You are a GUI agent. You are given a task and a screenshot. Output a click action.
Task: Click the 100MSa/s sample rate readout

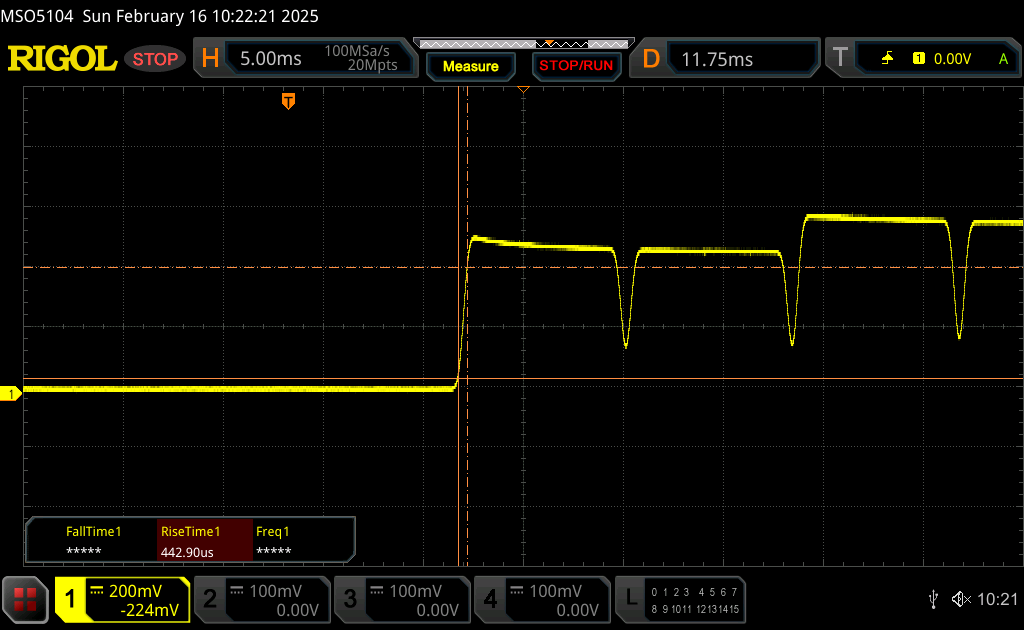(x=357, y=51)
